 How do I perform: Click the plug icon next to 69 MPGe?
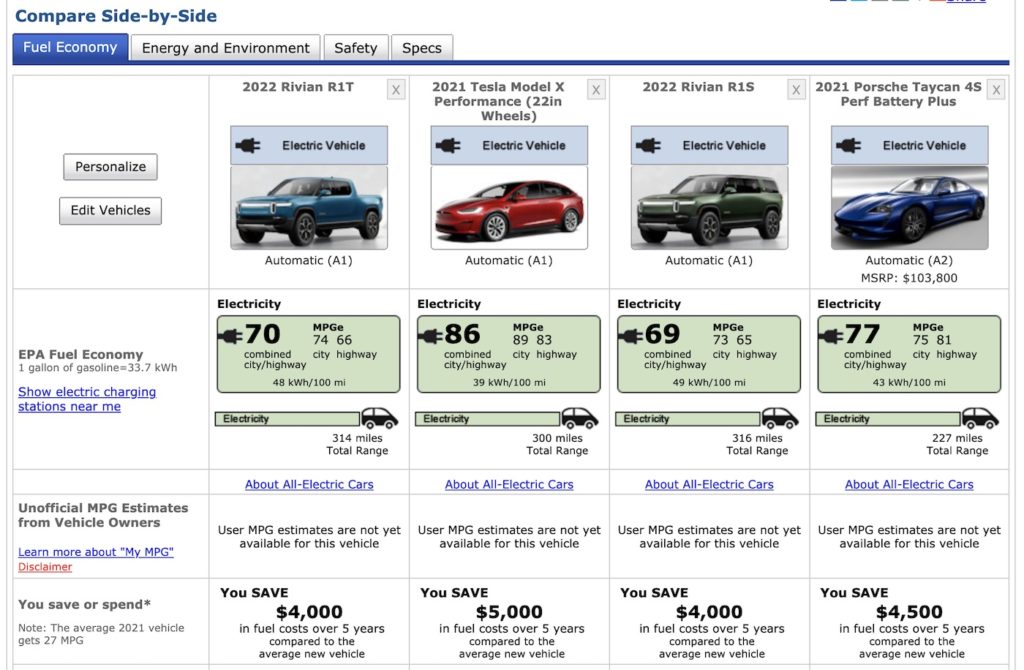(x=630, y=336)
